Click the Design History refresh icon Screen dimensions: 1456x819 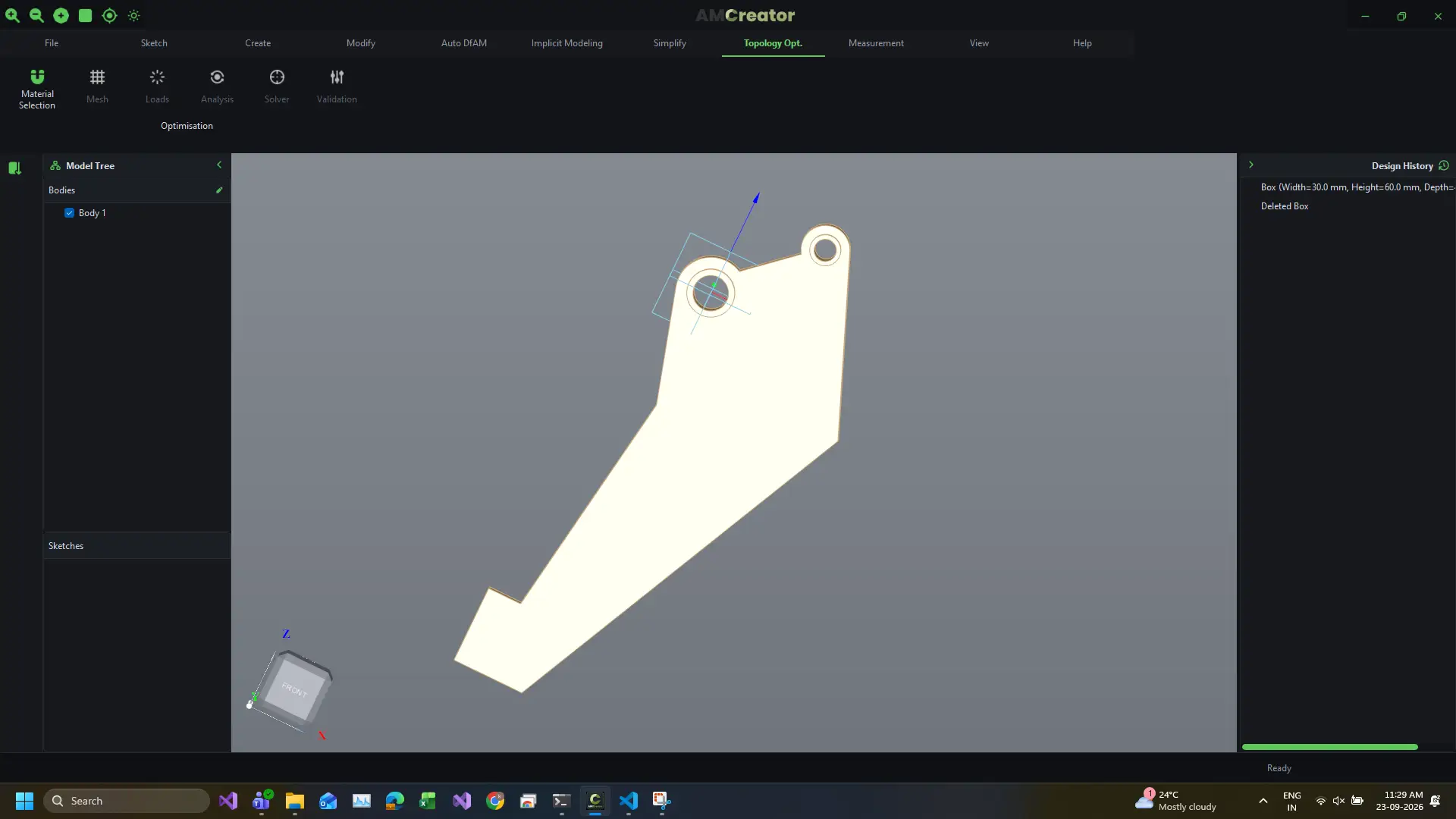[1444, 165]
